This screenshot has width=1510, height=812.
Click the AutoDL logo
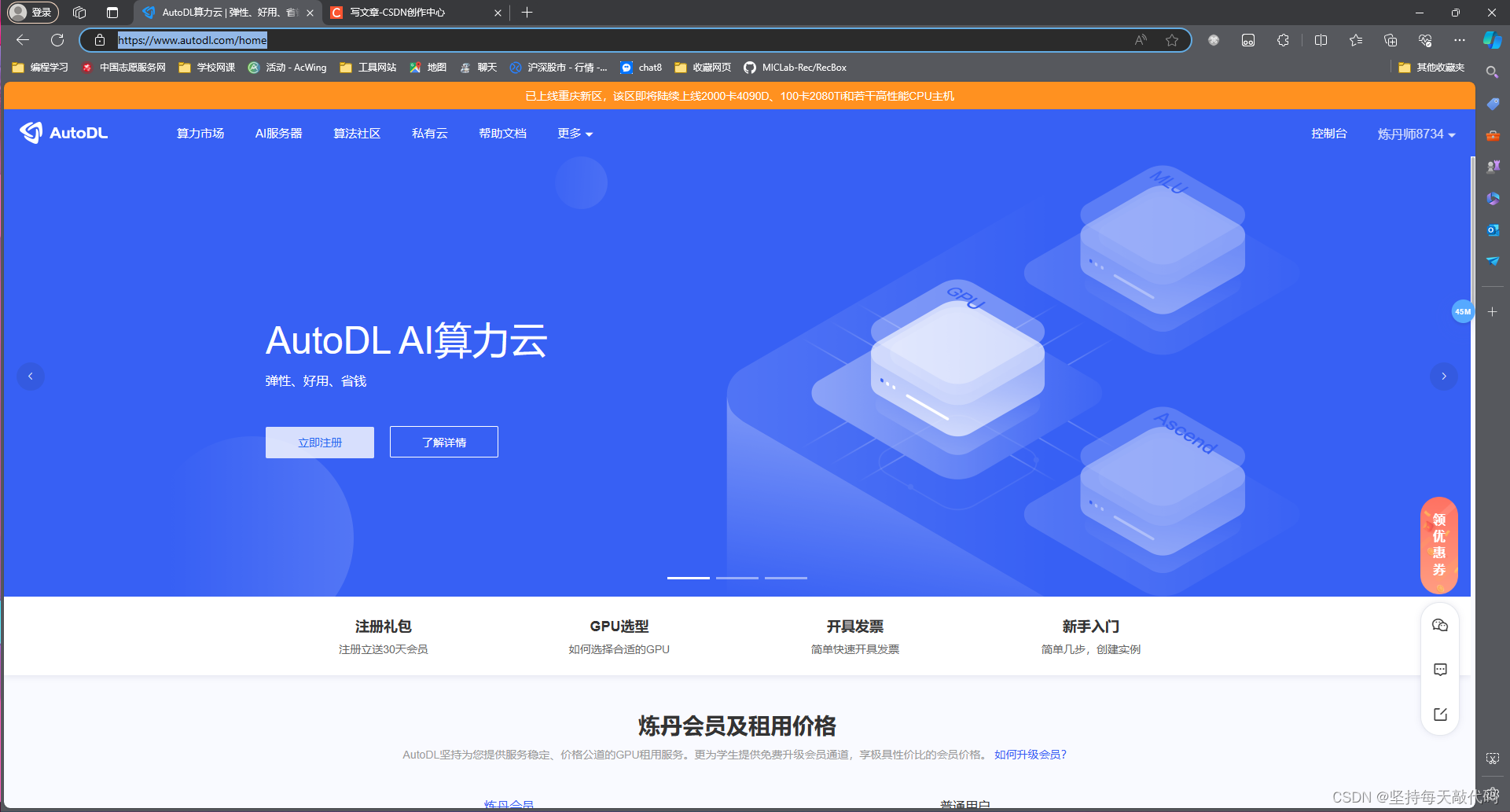click(64, 133)
